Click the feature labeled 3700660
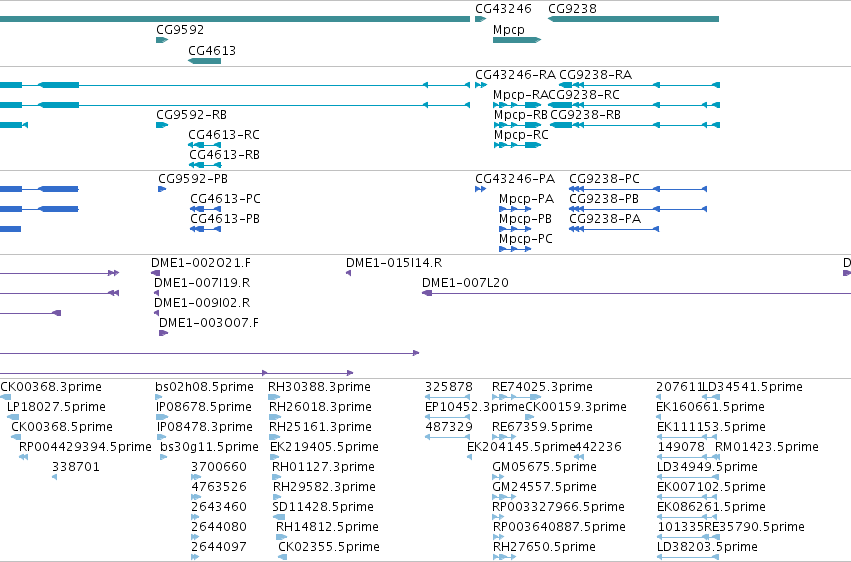The width and height of the screenshot is (851, 562). point(219,467)
